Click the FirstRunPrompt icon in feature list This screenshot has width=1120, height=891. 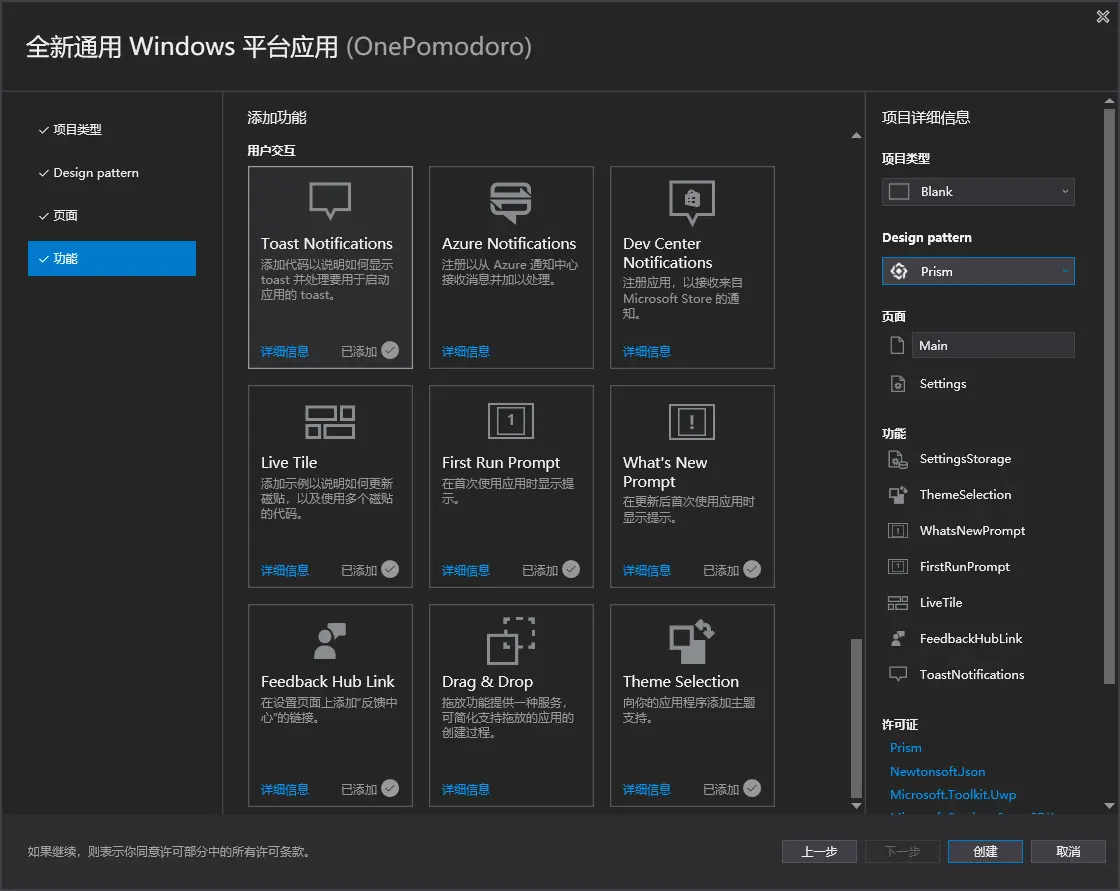point(898,567)
